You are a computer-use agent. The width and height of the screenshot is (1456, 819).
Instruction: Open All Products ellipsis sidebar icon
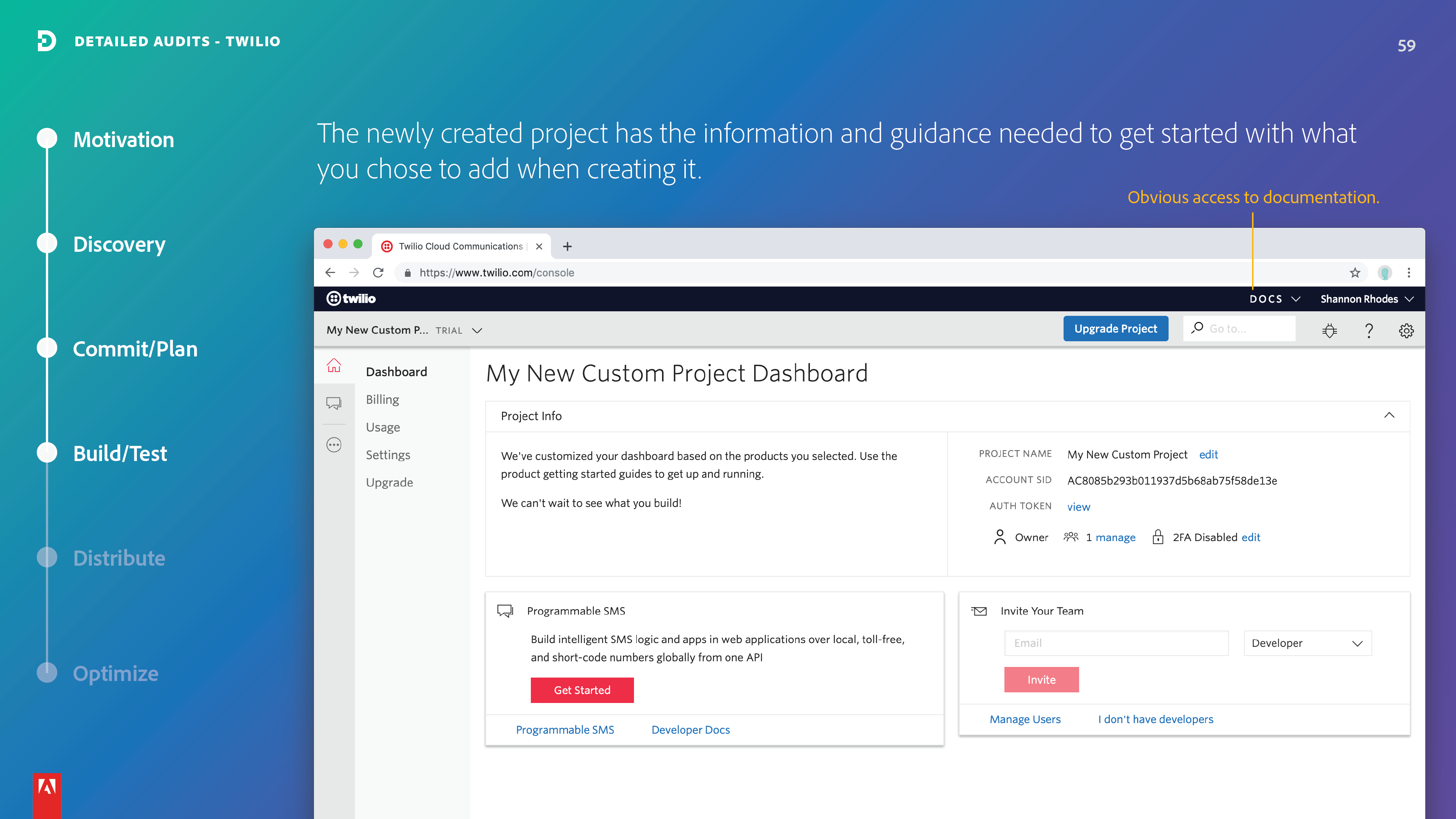click(334, 446)
